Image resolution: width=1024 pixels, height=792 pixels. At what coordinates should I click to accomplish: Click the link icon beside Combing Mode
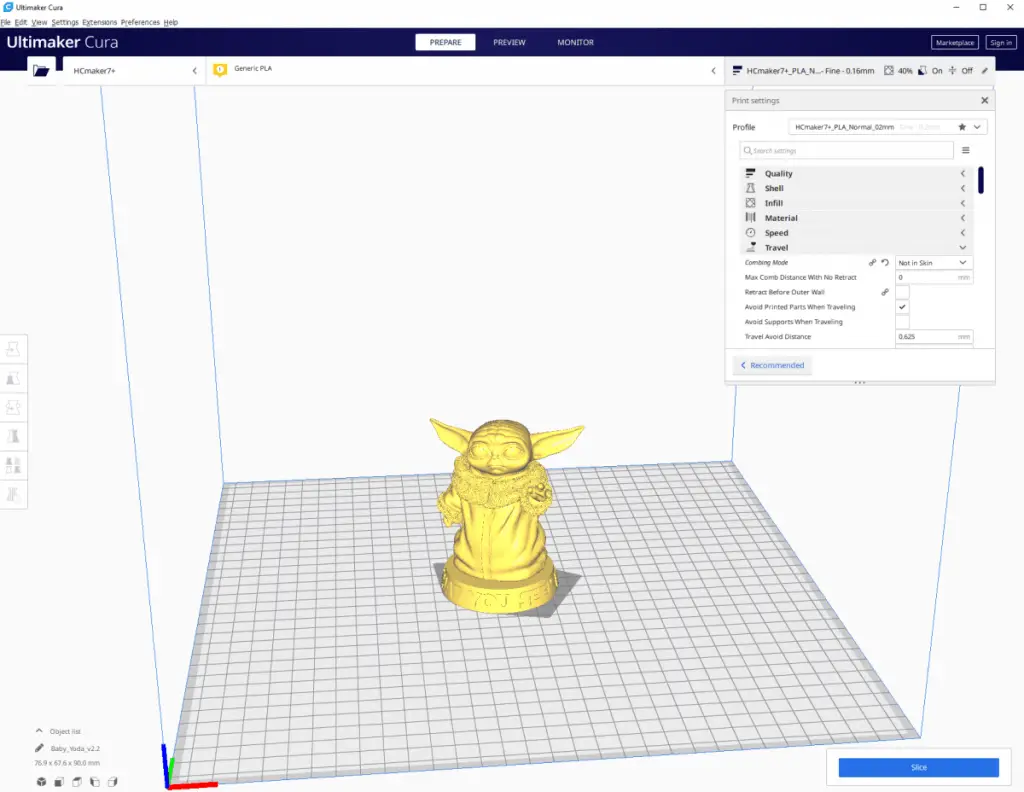(872, 262)
